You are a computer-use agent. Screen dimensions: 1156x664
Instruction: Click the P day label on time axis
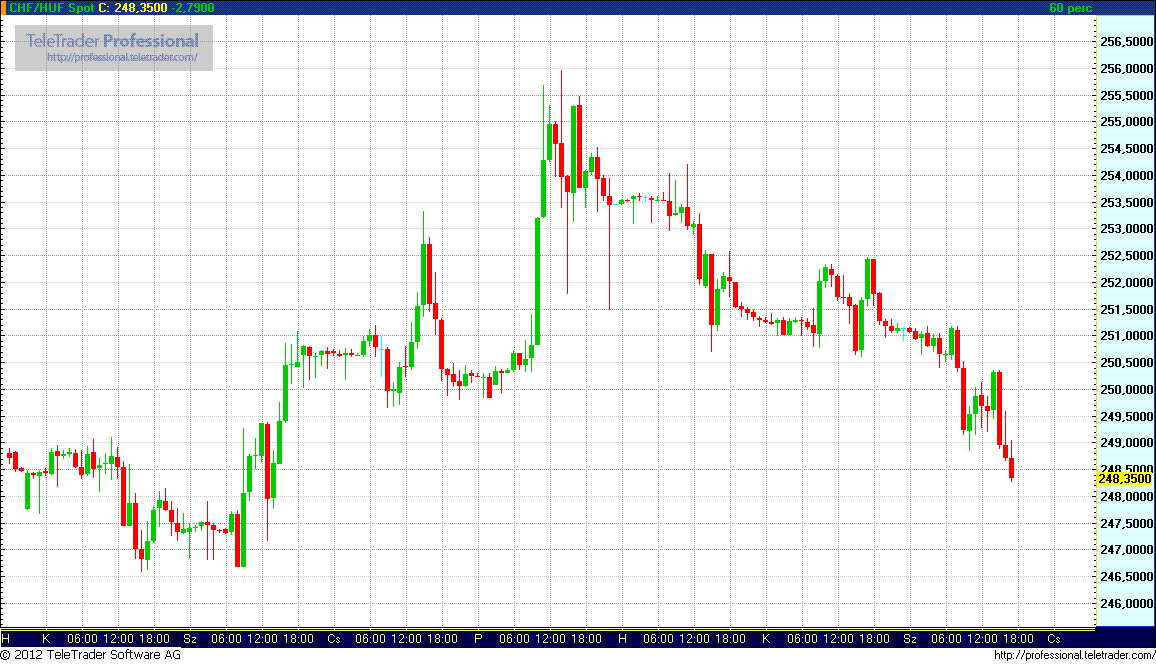point(478,638)
